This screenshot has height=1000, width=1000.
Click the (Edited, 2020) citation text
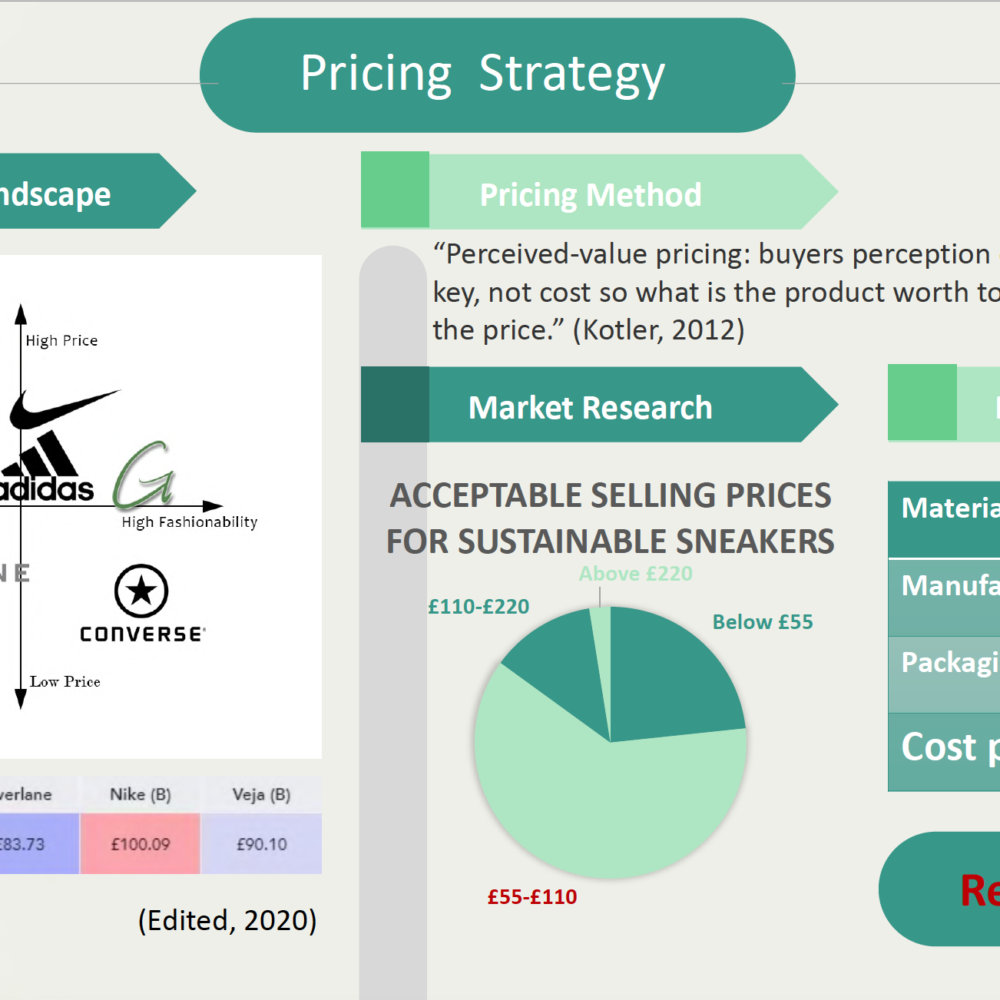[228, 920]
